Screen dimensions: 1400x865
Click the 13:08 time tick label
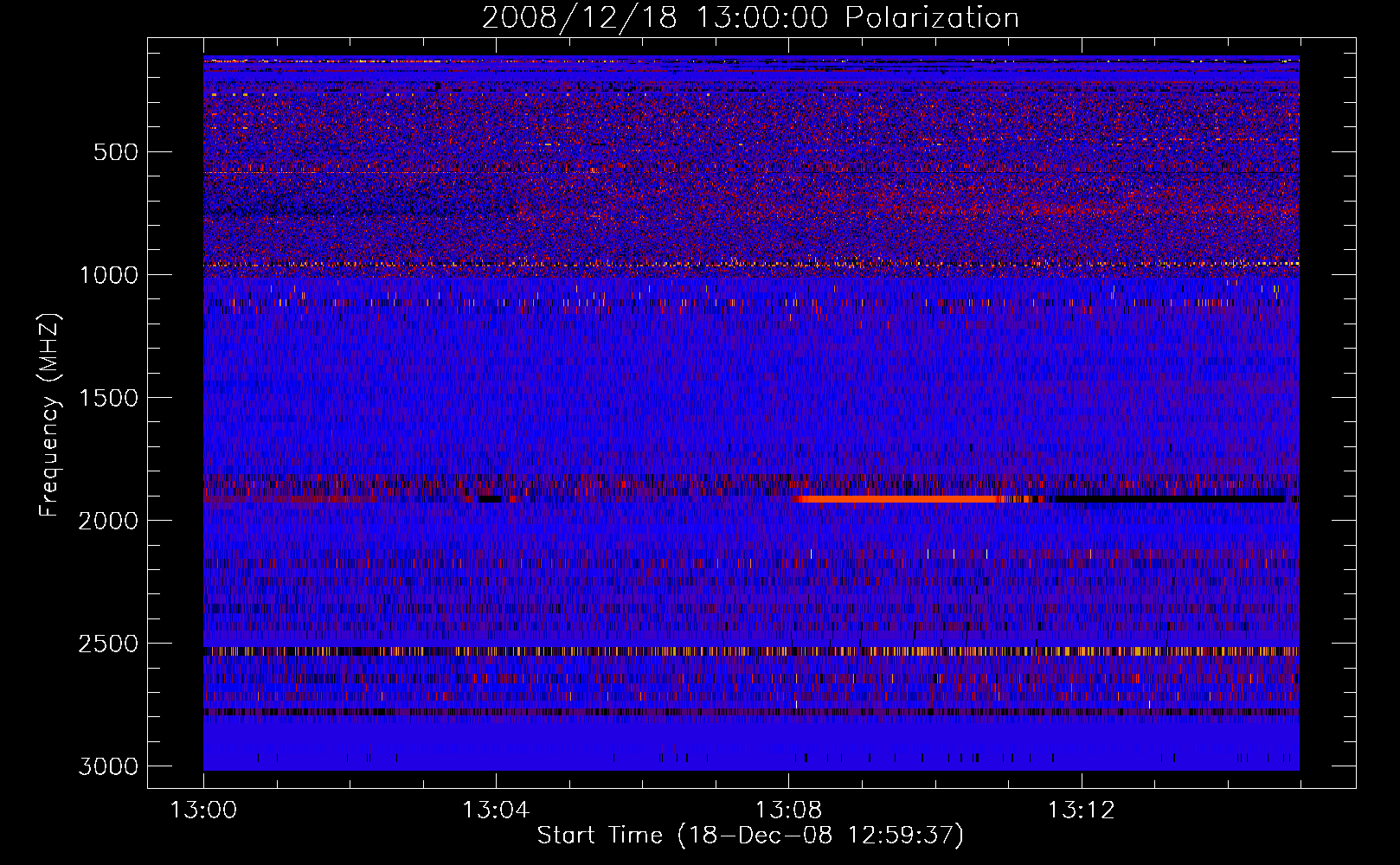point(788,811)
